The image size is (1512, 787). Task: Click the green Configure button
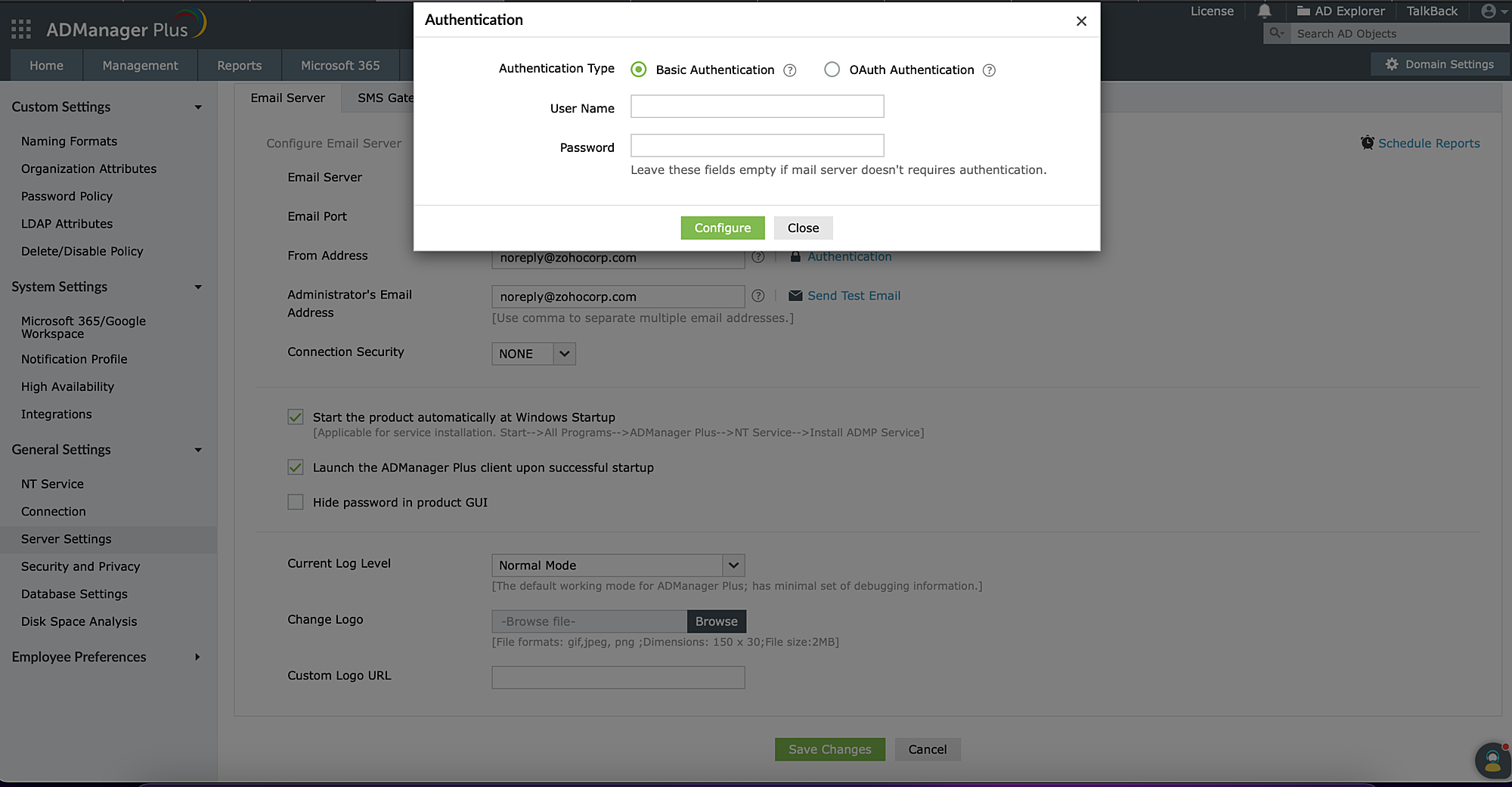click(722, 228)
